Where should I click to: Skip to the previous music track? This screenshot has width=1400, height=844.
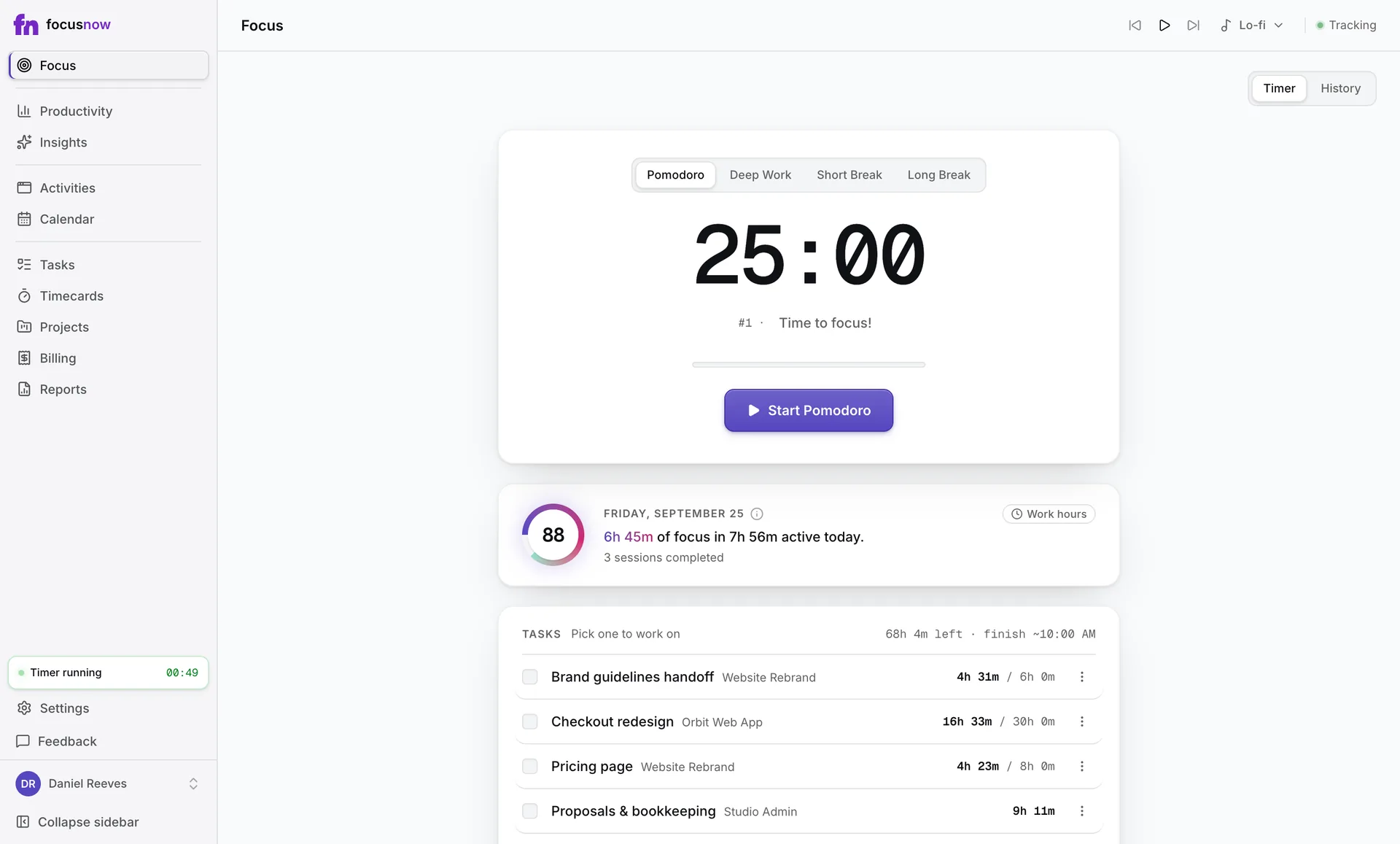1135,25
